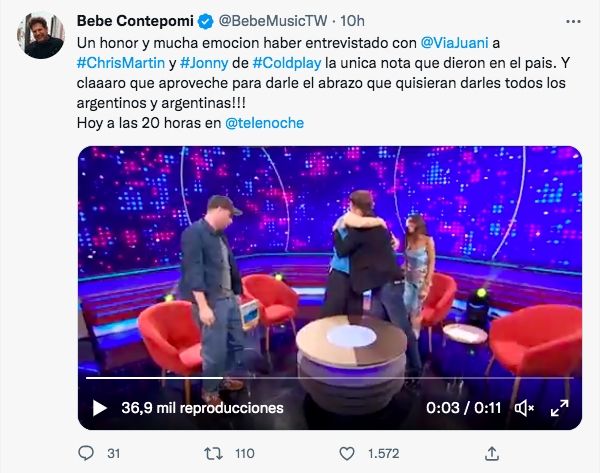Click the 10h tweet timestamp
This screenshot has height=473, width=604.
[352, 21]
